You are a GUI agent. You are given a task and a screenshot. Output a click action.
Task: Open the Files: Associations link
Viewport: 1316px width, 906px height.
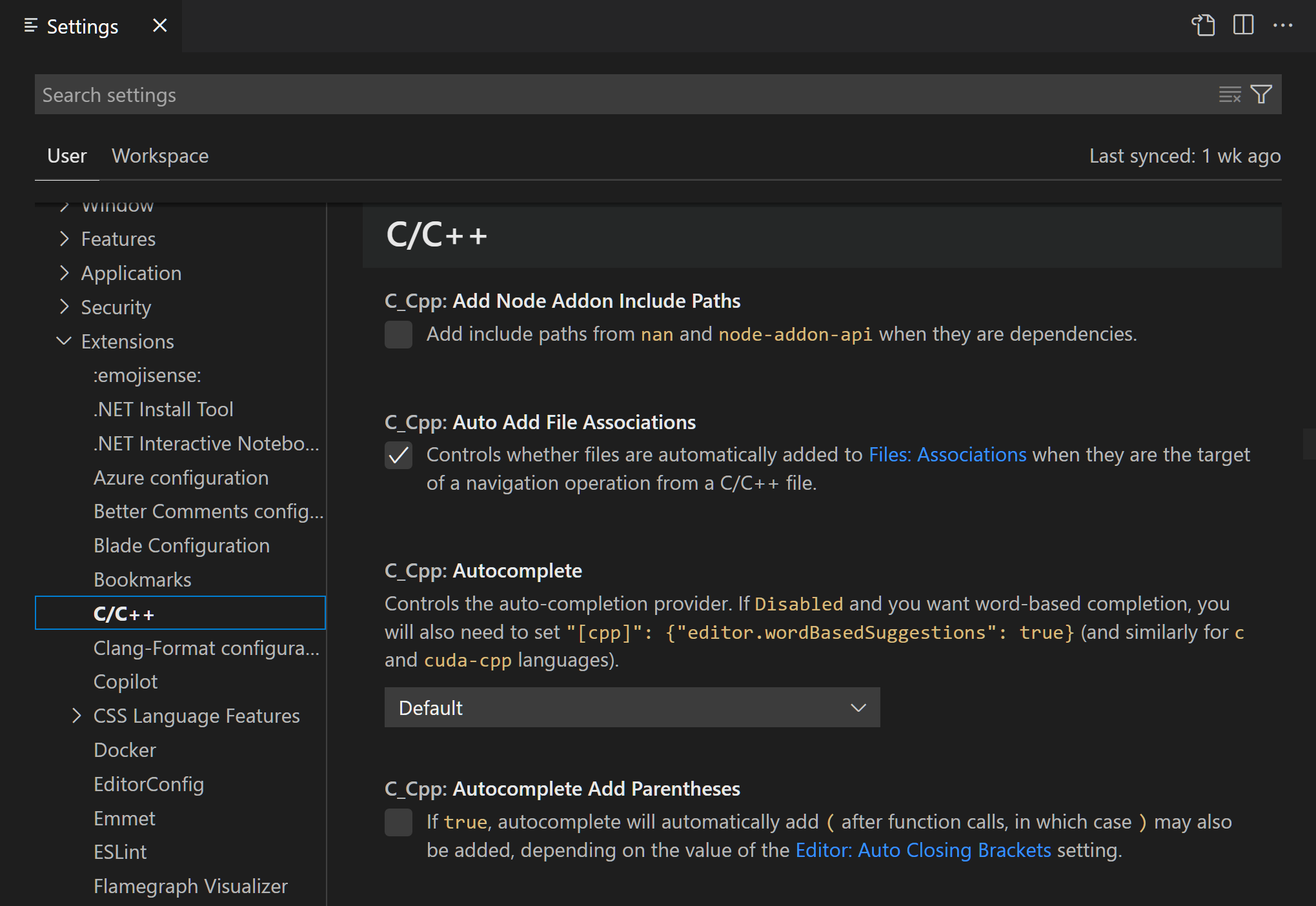coord(946,454)
